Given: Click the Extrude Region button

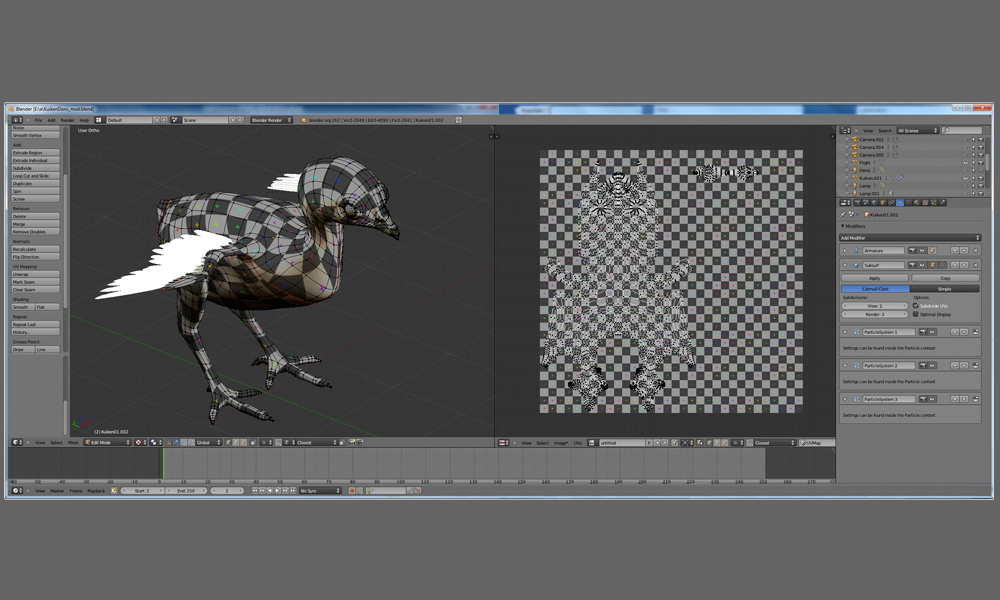Looking at the screenshot, I should click(35, 153).
